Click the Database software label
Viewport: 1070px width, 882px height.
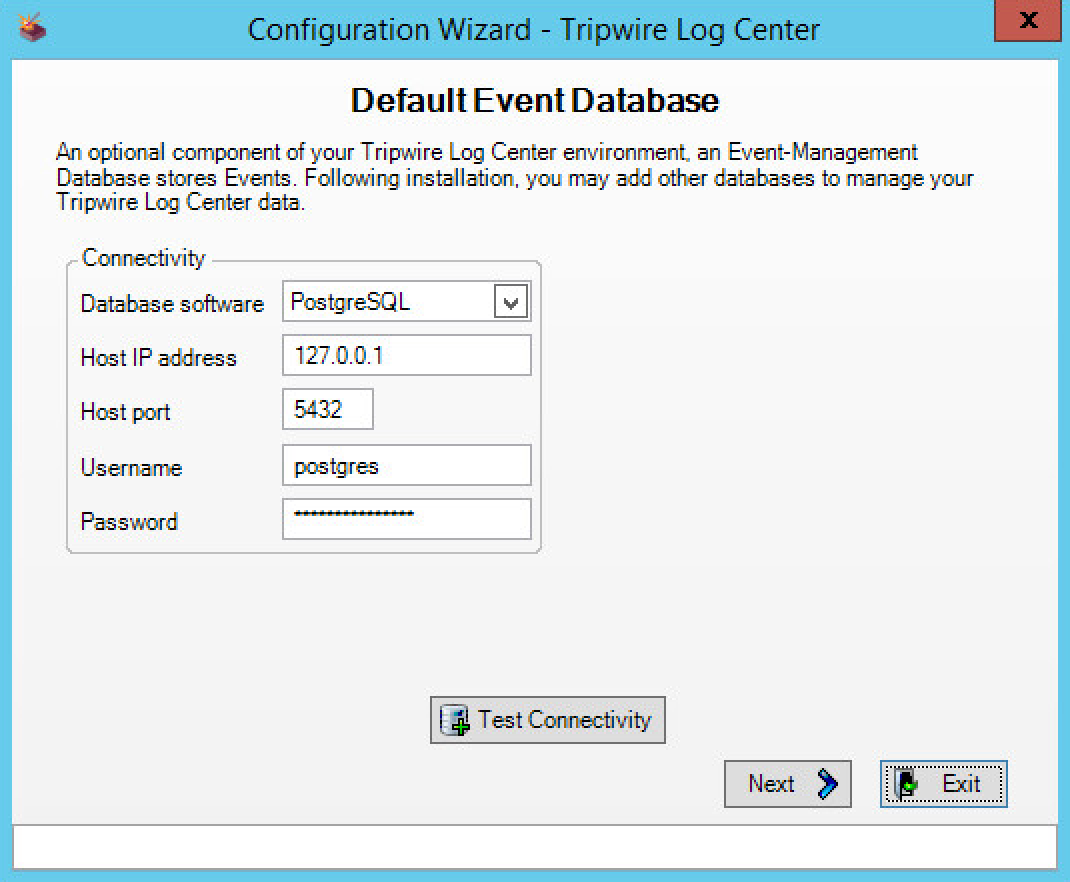click(172, 304)
